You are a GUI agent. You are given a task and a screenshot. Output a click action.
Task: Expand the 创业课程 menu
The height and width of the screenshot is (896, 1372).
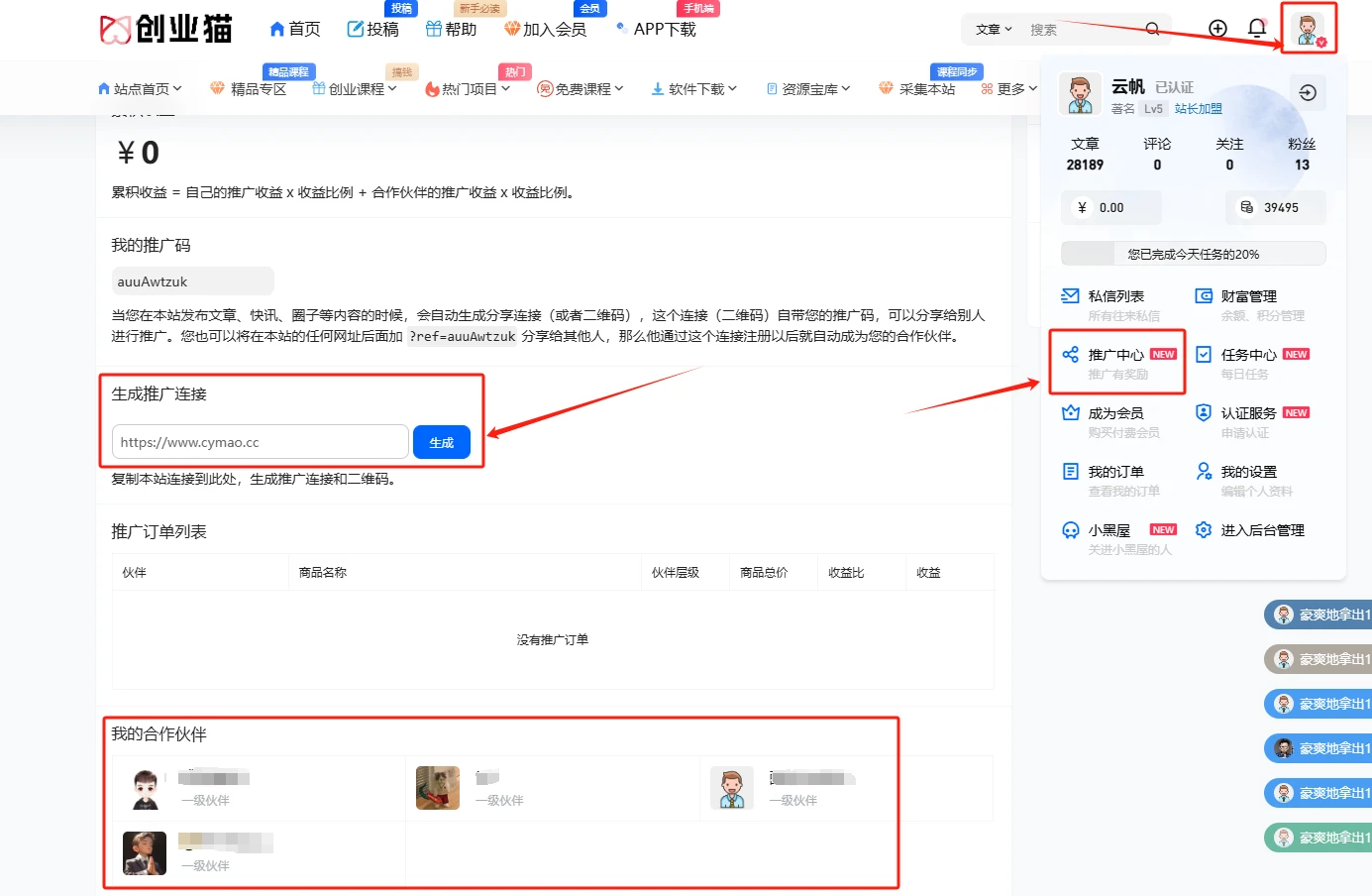click(354, 87)
